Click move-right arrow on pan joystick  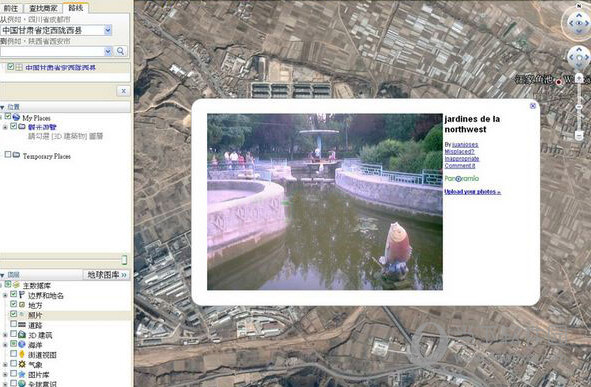[x=587, y=57]
